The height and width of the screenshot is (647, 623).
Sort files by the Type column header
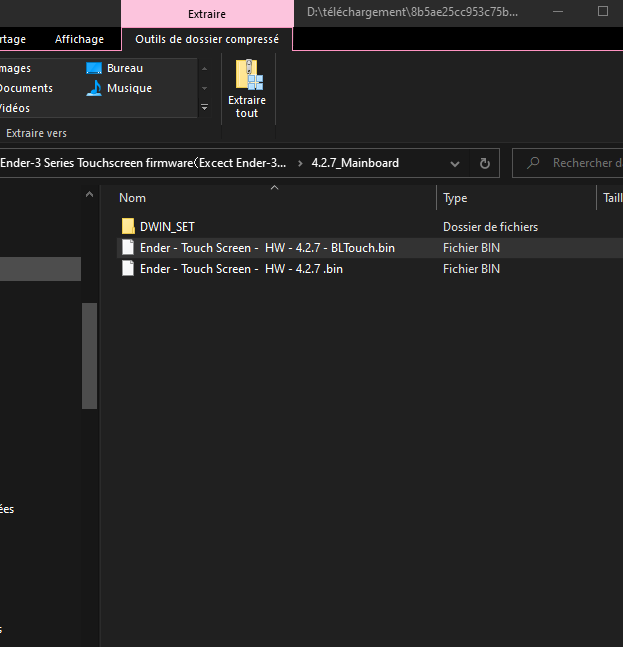click(455, 198)
